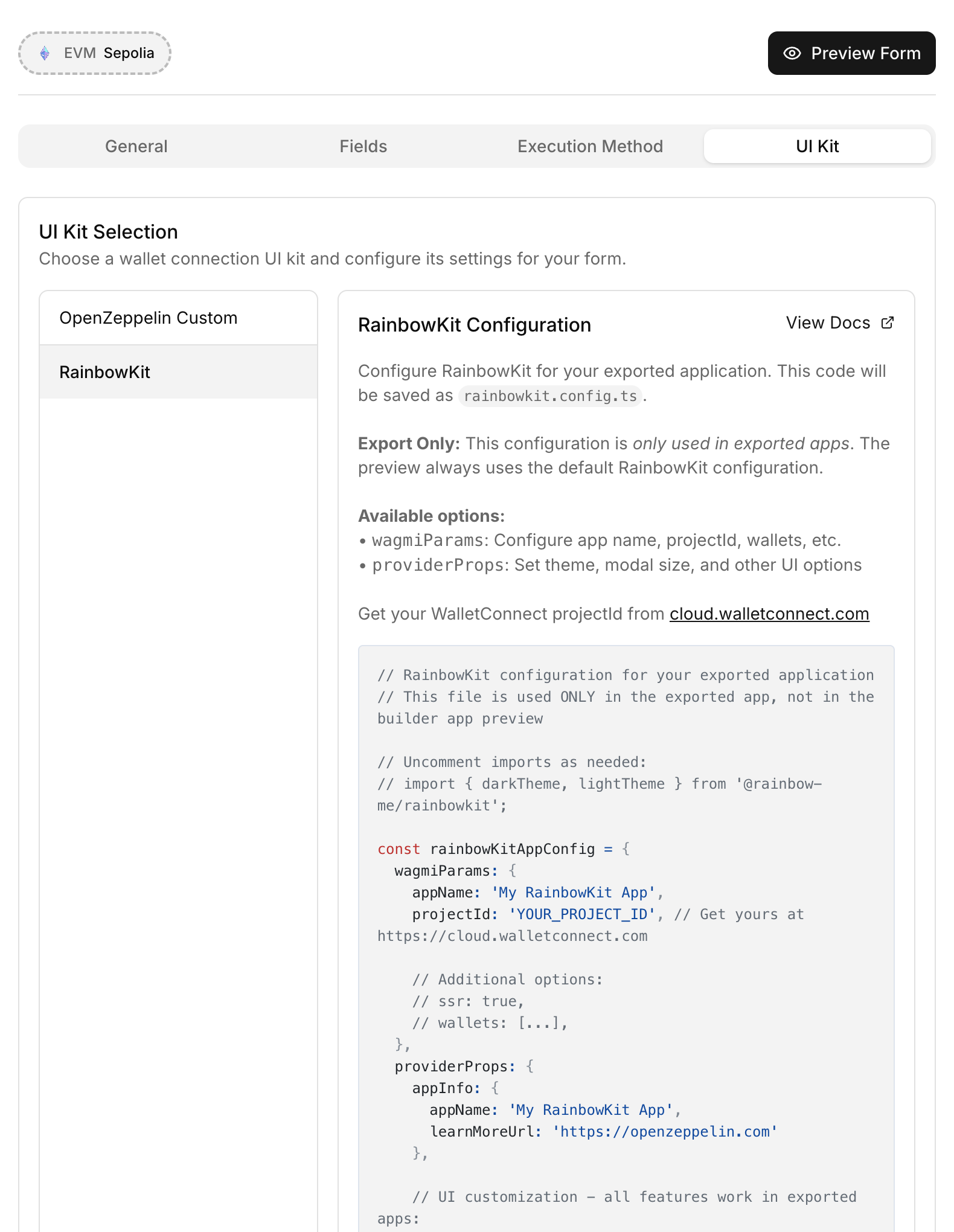Click the Sepolia network label

[129, 53]
